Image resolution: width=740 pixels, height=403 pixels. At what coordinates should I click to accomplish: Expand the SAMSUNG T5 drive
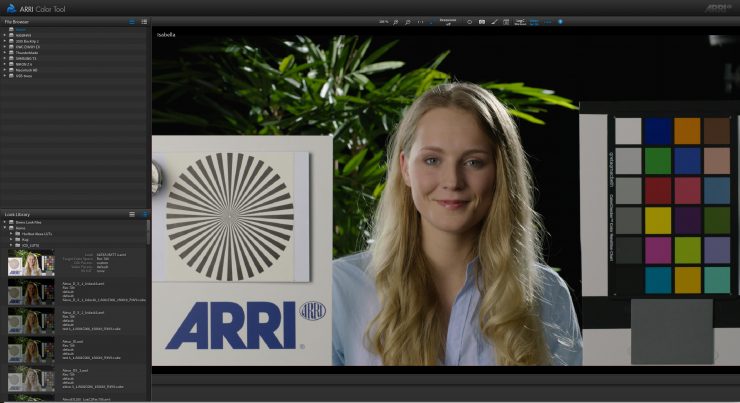click(x=5, y=58)
